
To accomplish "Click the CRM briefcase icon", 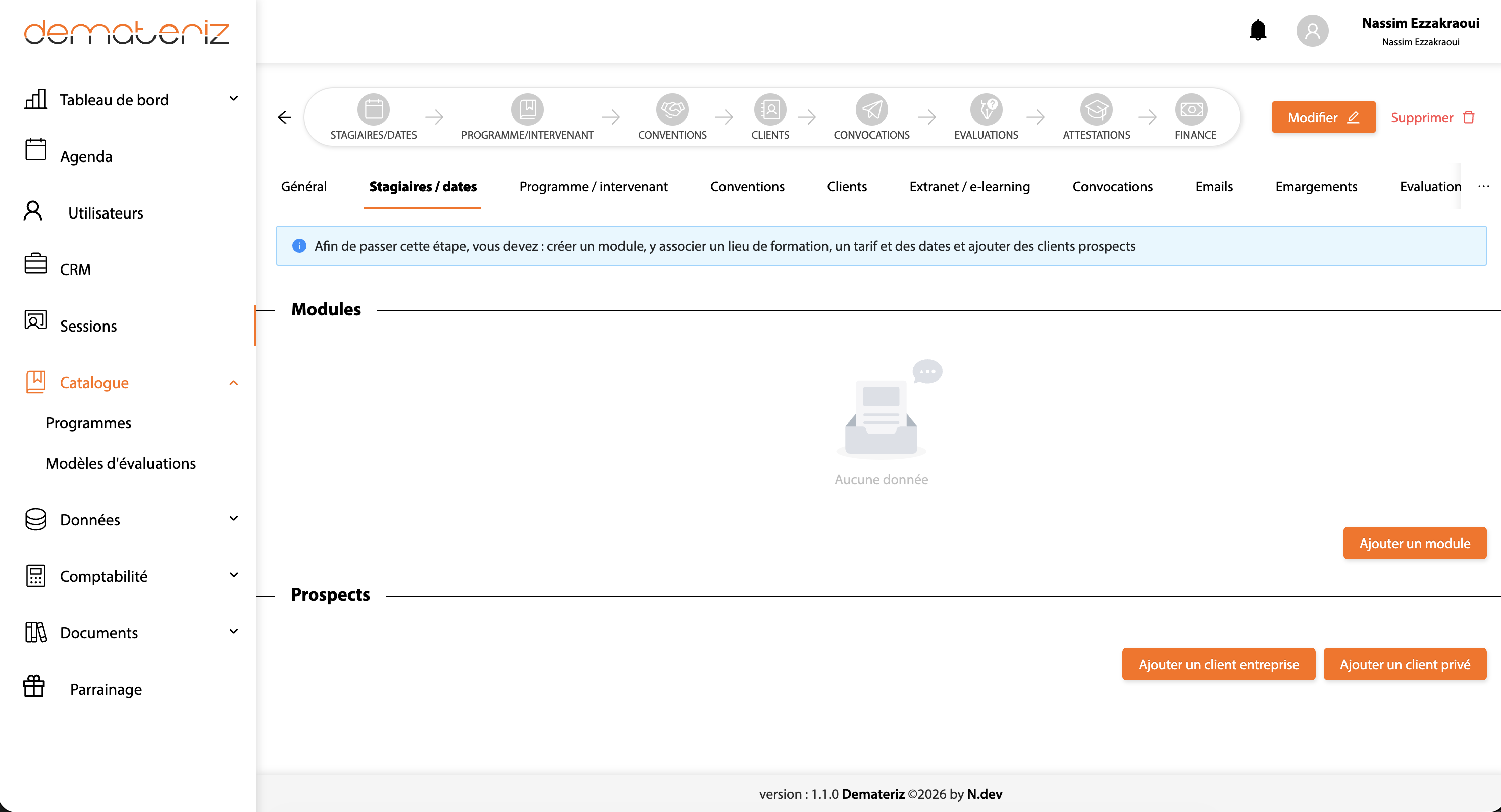I will [35, 263].
